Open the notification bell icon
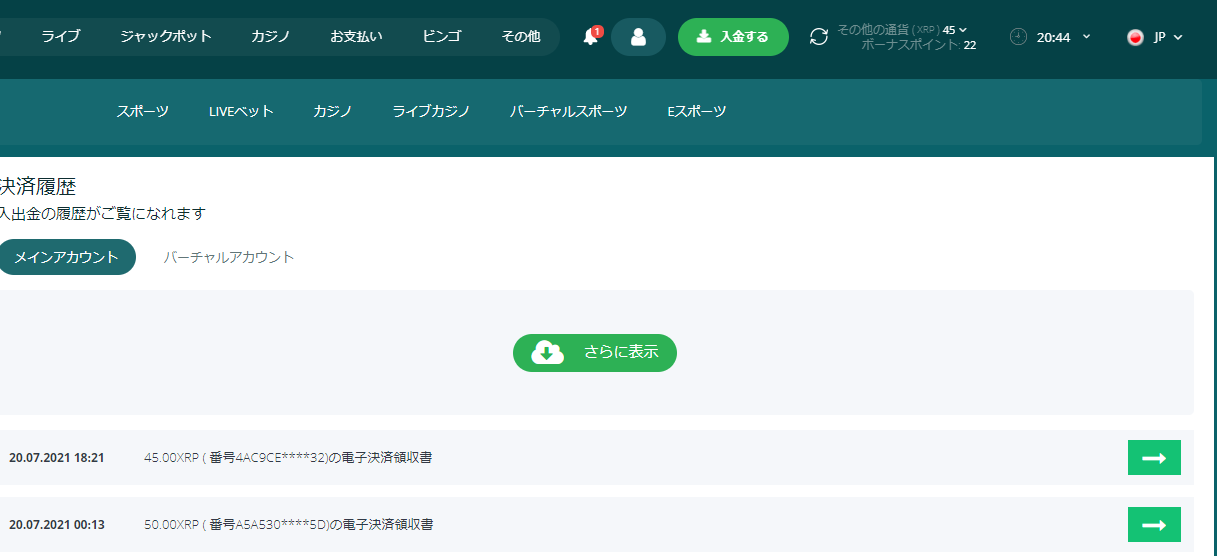 [x=592, y=37]
